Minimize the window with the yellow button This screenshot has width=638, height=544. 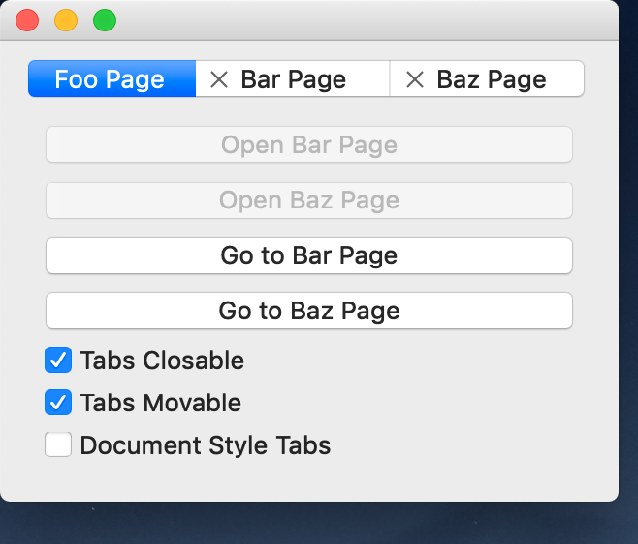pyautogui.click(x=65, y=20)
